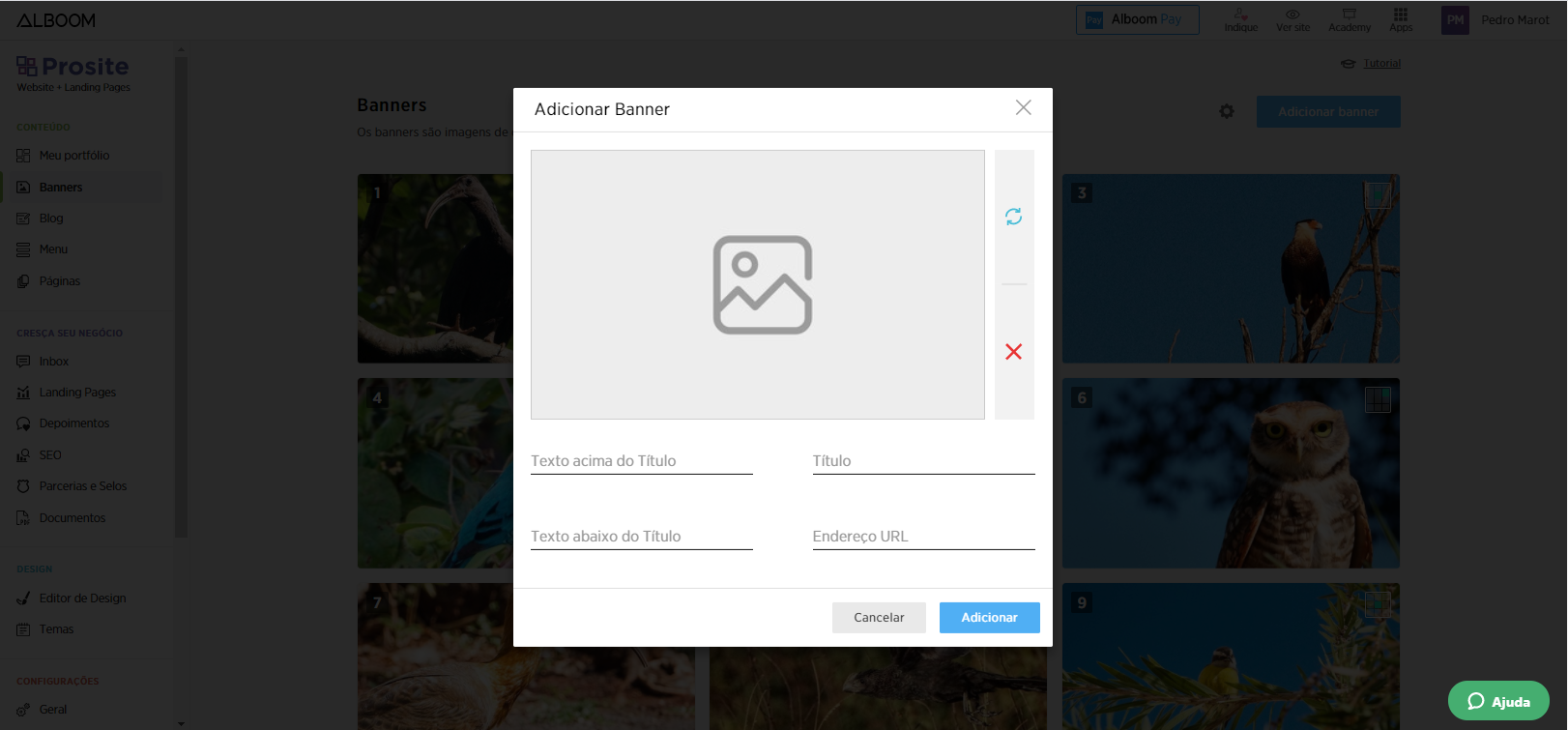Click the SEO sidebar icon

[x=23, y=455]
